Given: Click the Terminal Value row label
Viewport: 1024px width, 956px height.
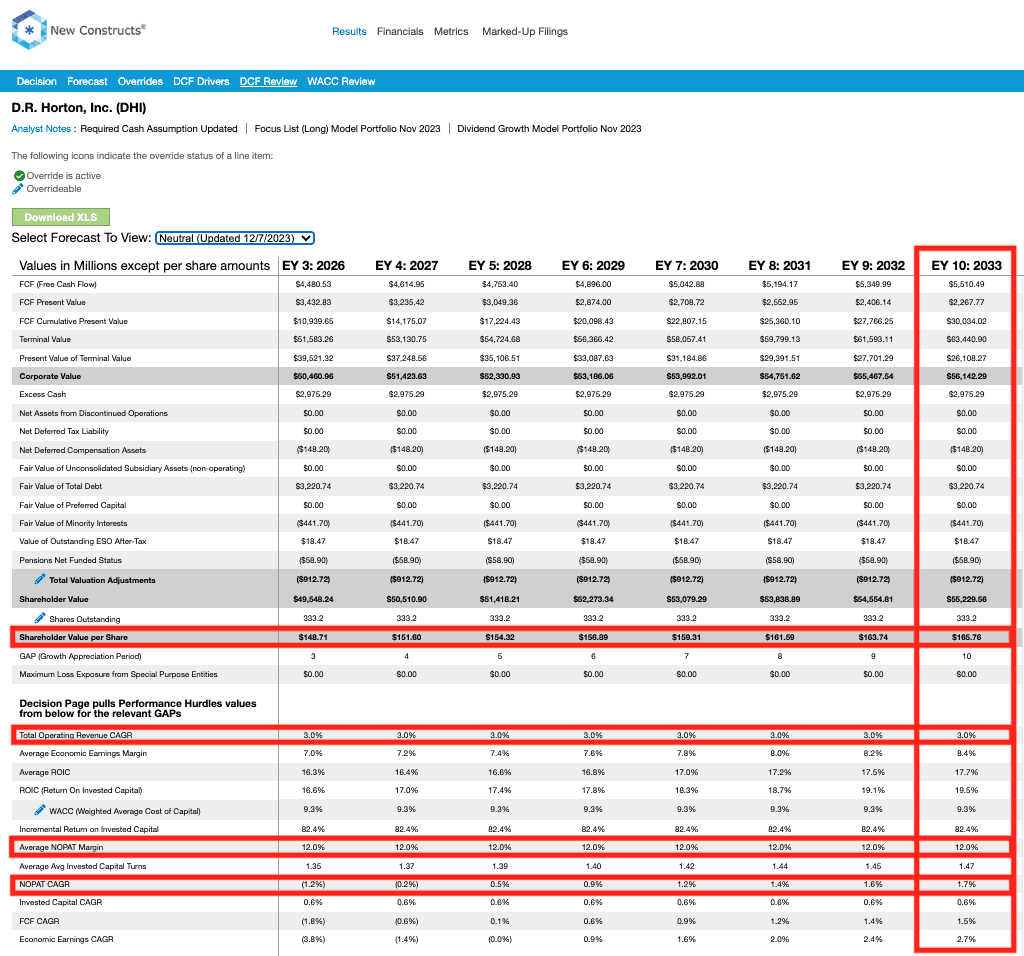Looking at the screenshot, I should [x=45, y=340].
